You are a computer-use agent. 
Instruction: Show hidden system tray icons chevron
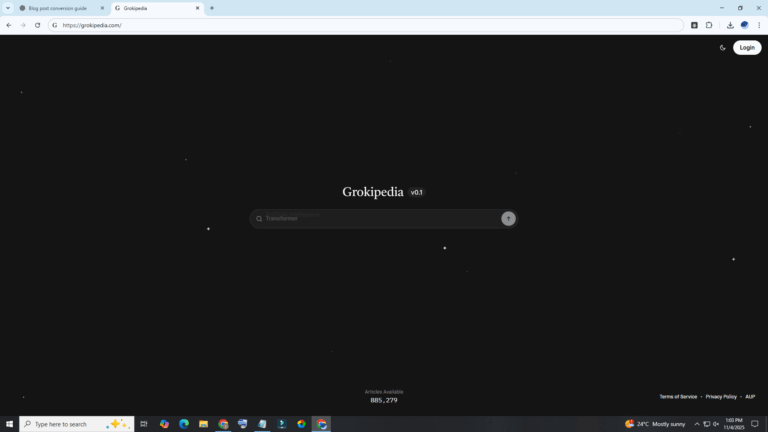pyautogui.click(x=697, y=424)
